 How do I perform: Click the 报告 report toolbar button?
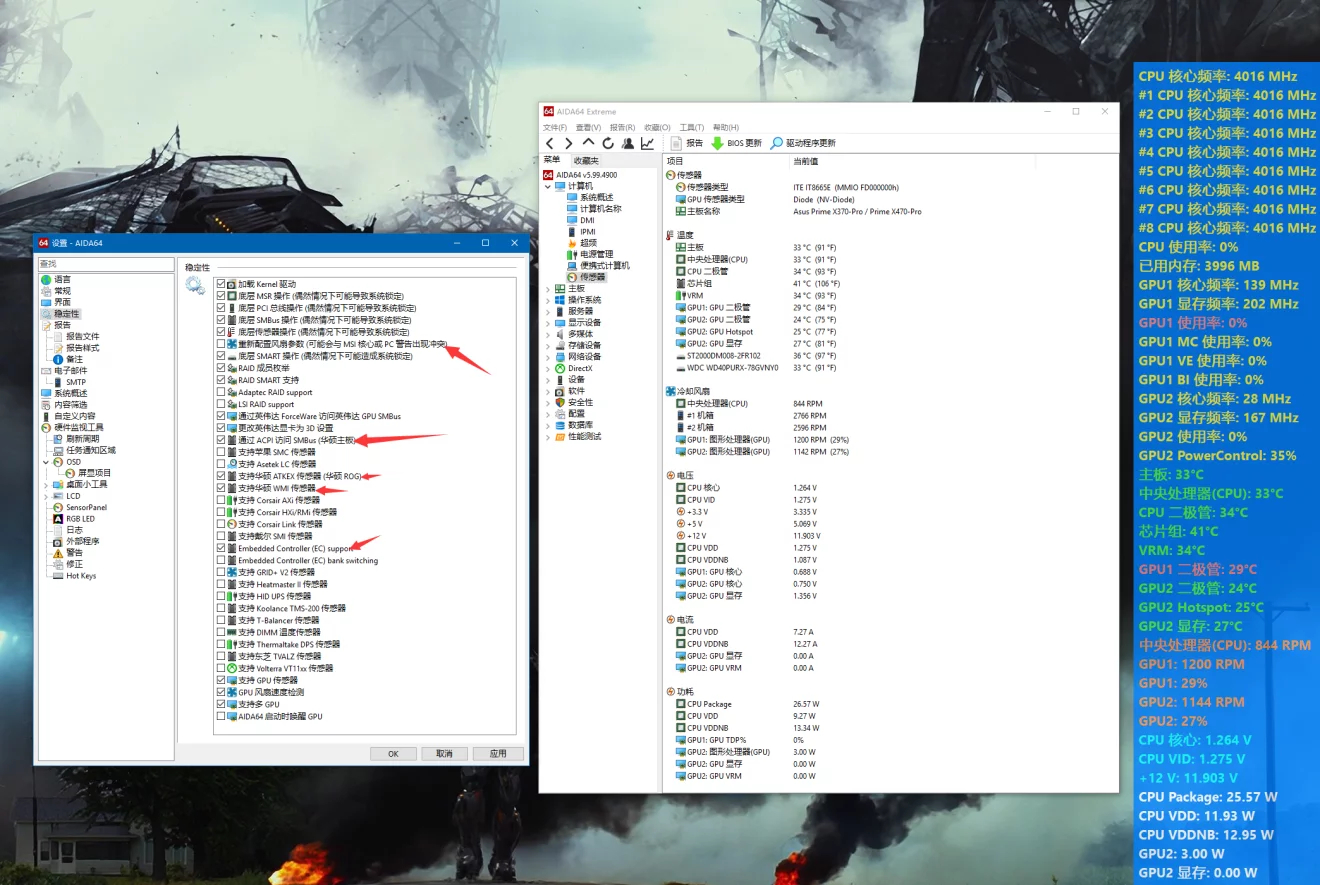[x=686, y=143]
